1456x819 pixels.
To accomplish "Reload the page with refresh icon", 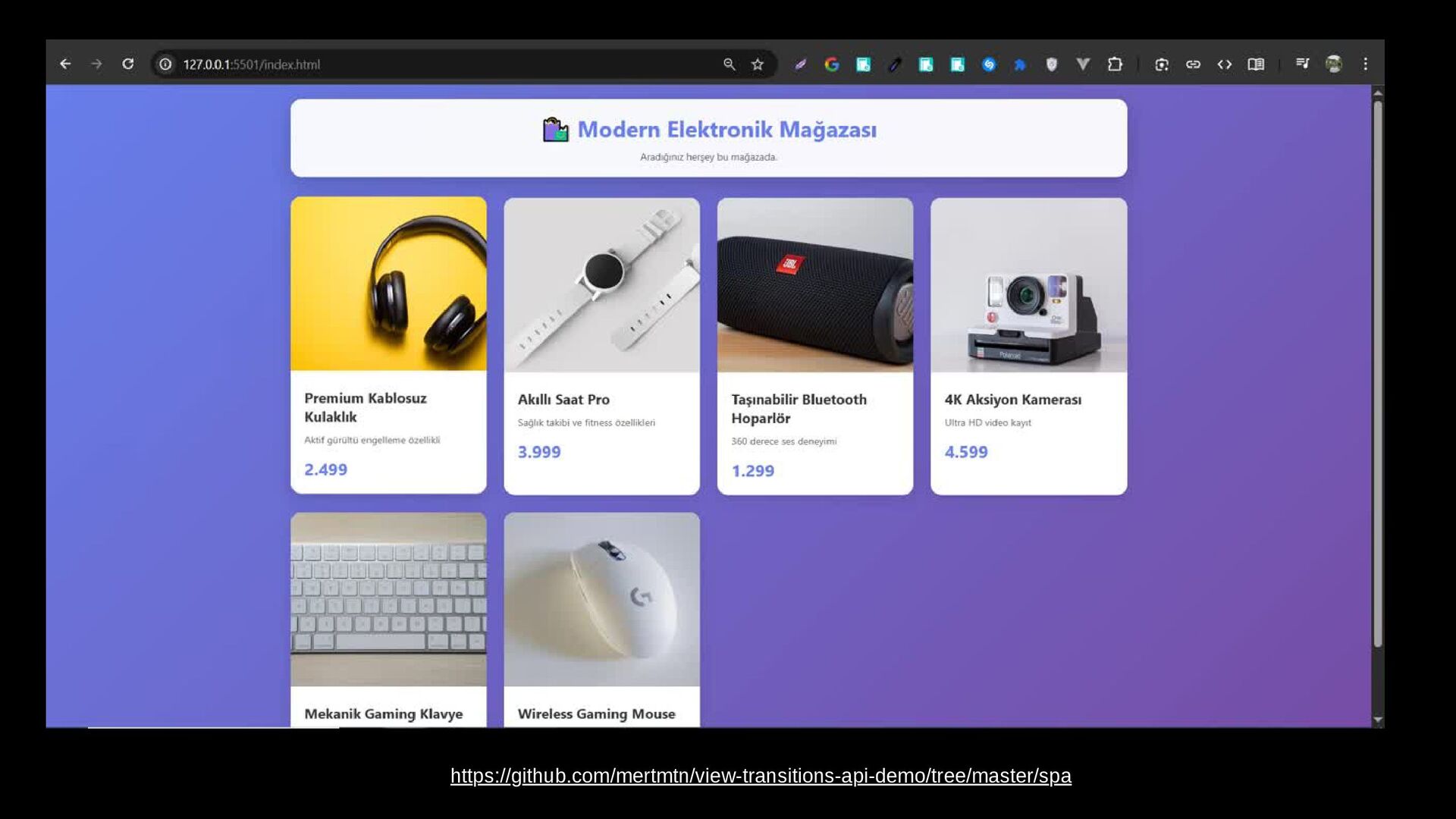I will point(128,64).
